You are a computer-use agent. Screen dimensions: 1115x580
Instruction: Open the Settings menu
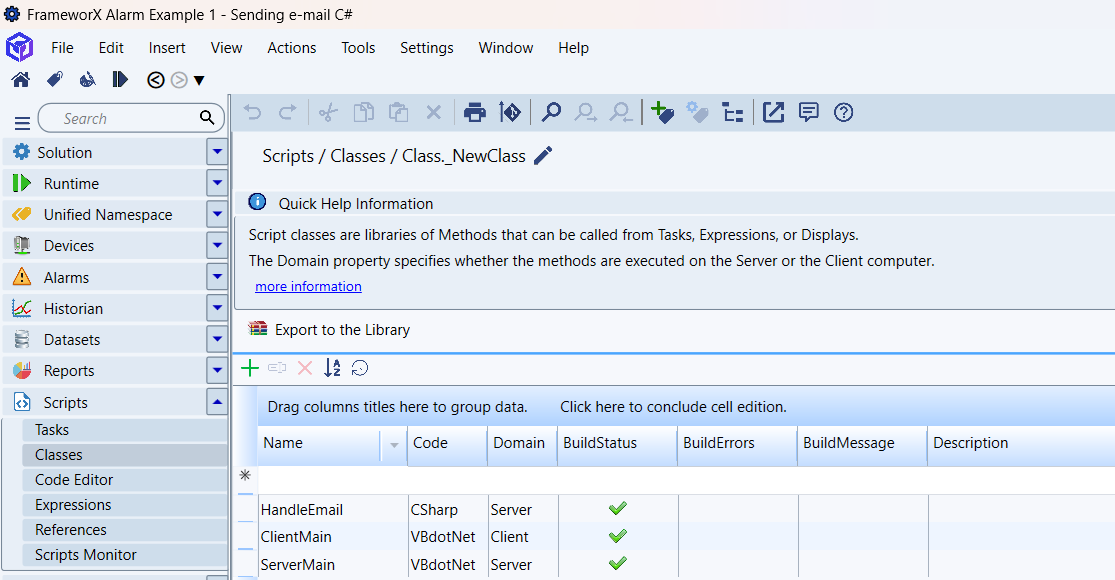coord(426,48)
